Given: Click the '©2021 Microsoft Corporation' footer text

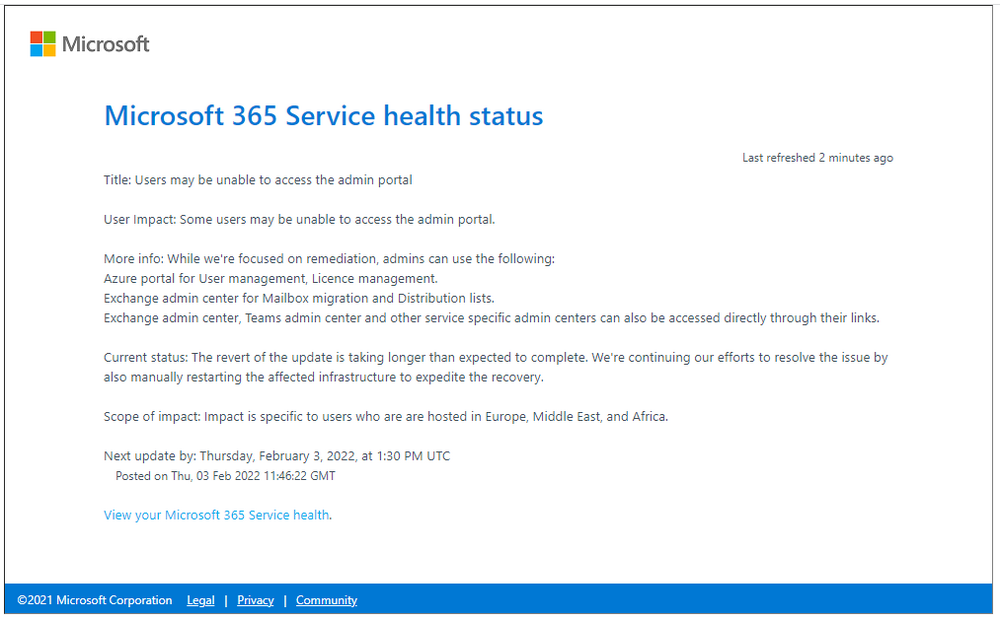Looking at the screenshot, I should (94, 601).
